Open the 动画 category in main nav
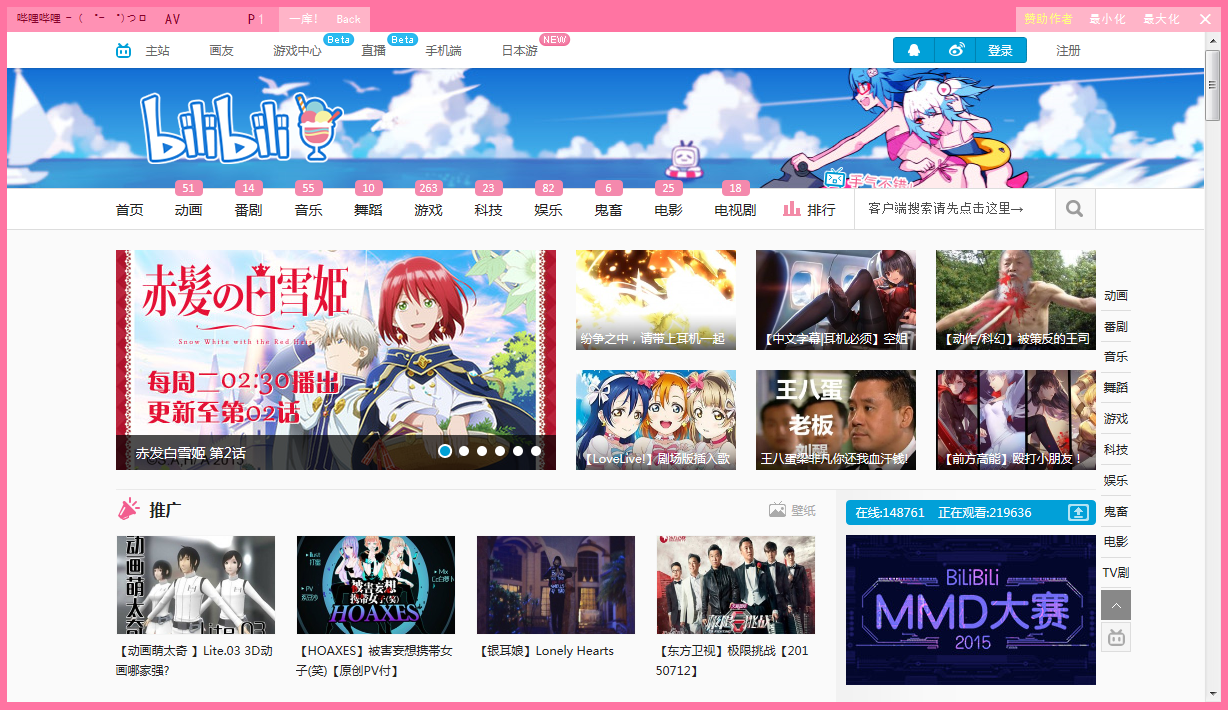This screenshot has height=710, width=1228. pos(188,210)
